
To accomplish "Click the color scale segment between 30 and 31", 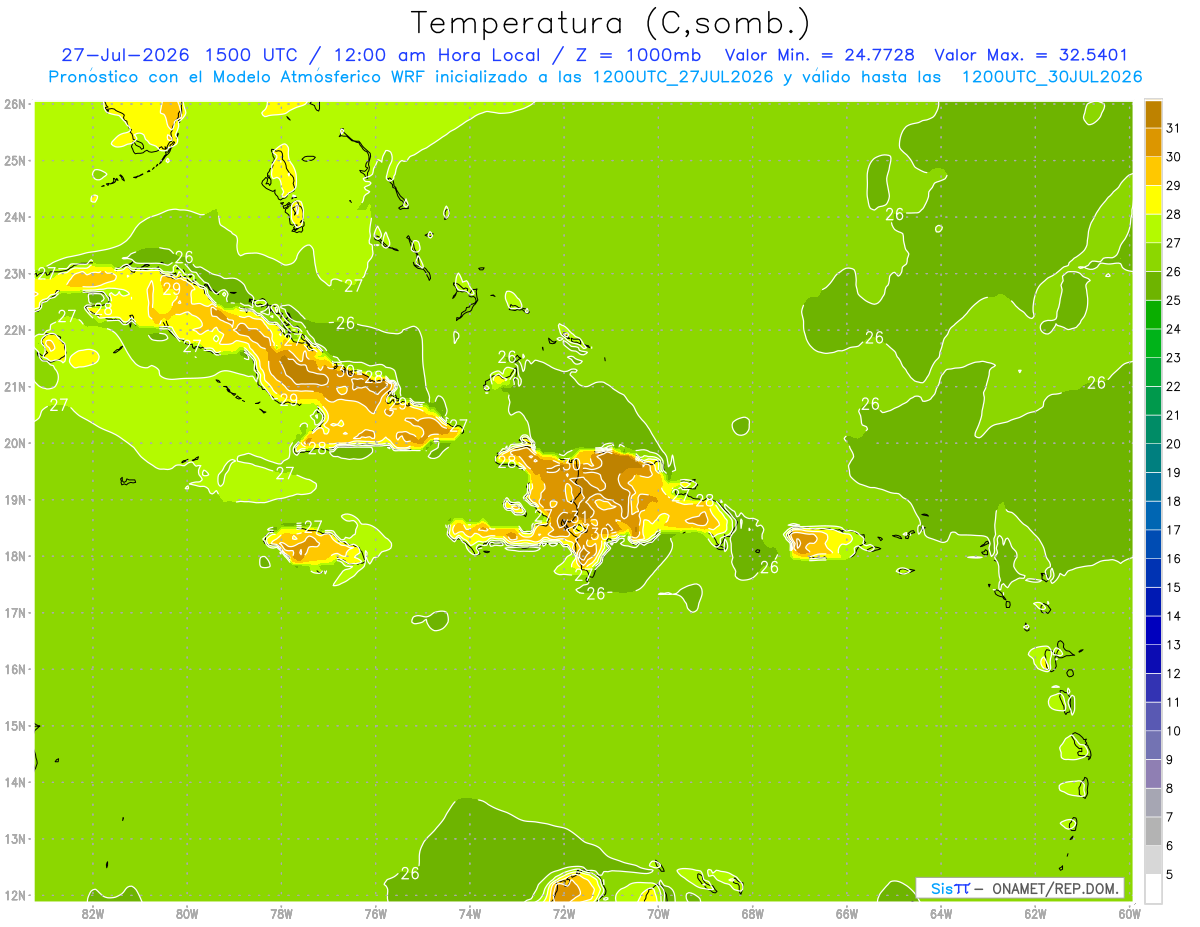I will (1153, 142).
